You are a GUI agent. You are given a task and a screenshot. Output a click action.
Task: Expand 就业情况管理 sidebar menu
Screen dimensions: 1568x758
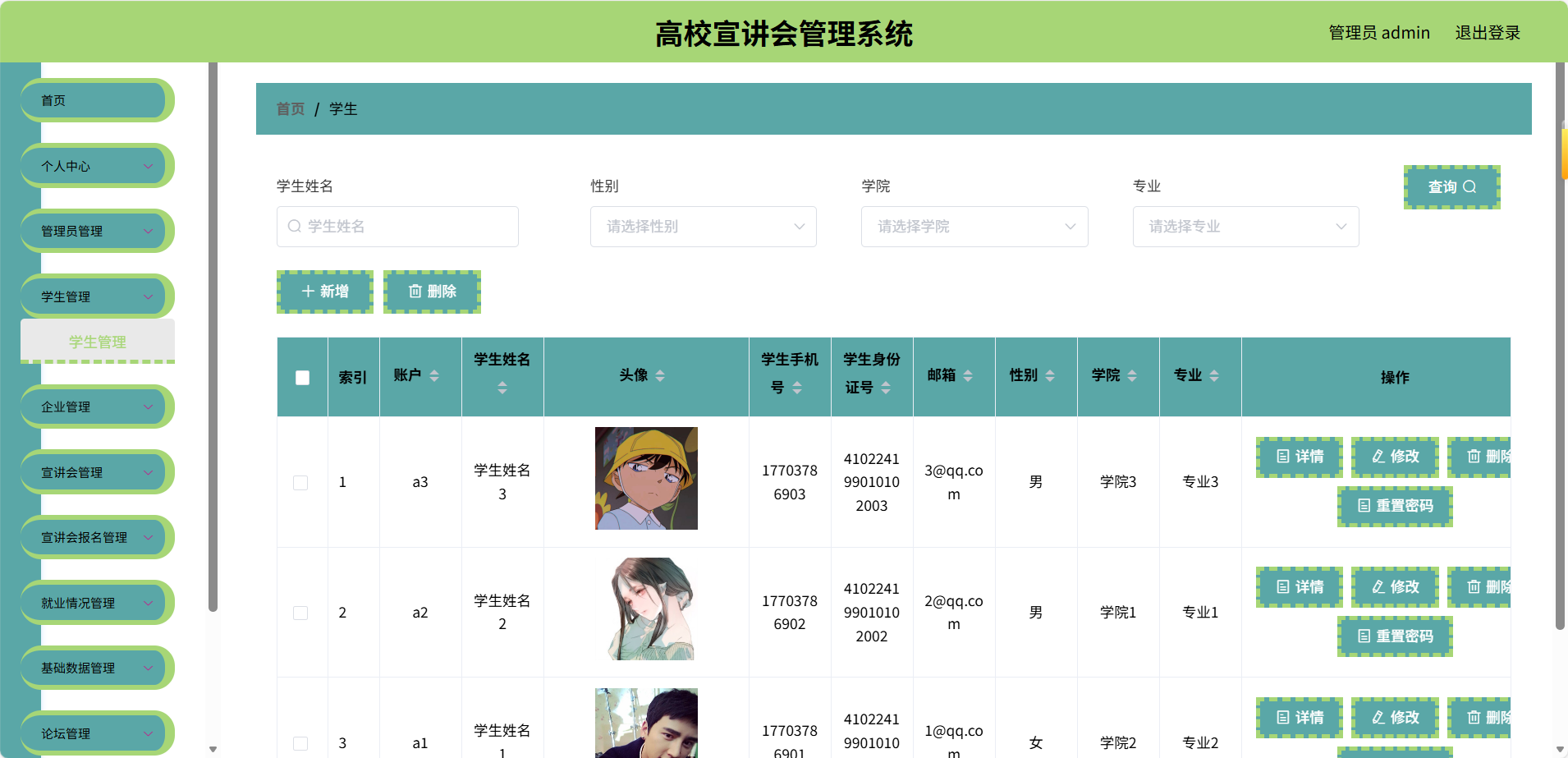point(96,603)
